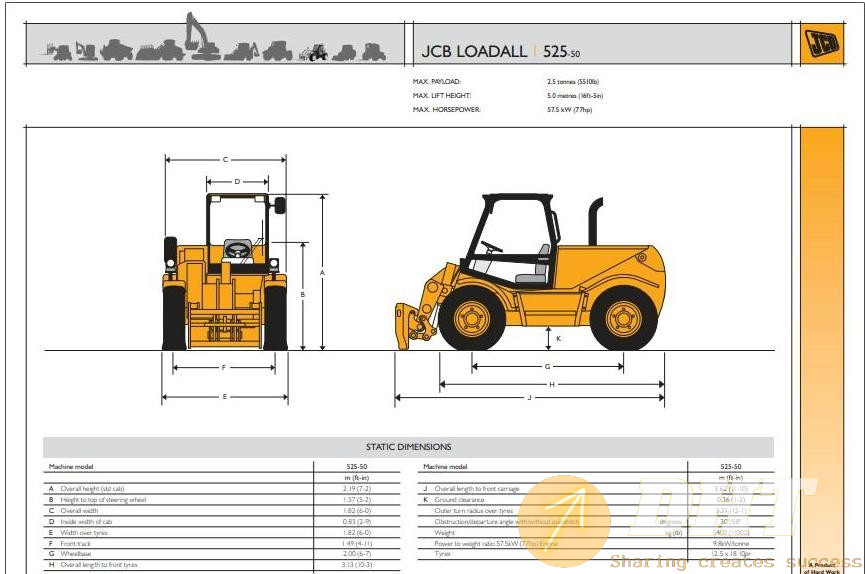Click 'Machine model' header in right table
Image resolution: width=865 pixels, height=574 pixels.
[445, 467]
